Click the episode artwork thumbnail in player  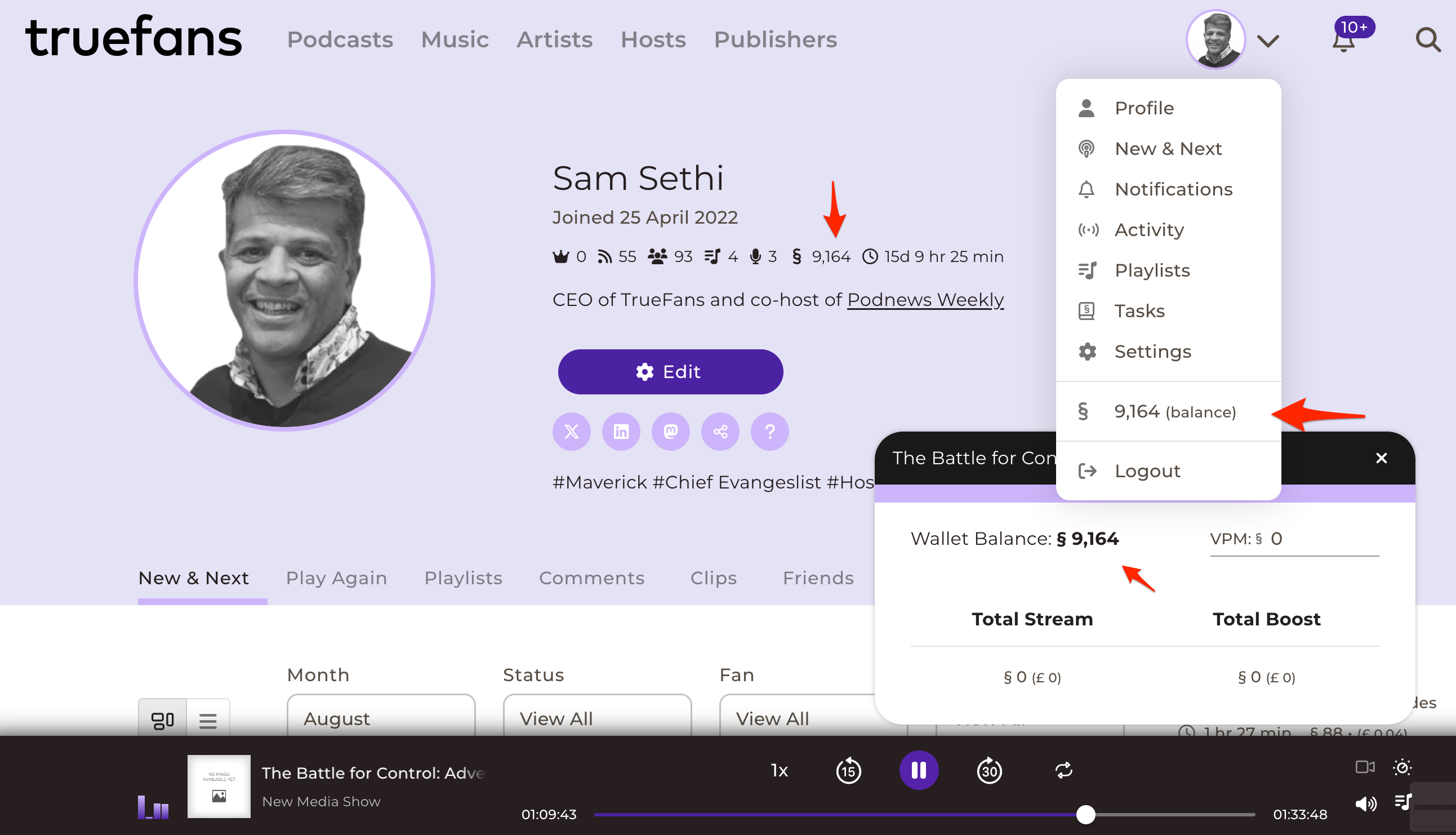(219, 786)
